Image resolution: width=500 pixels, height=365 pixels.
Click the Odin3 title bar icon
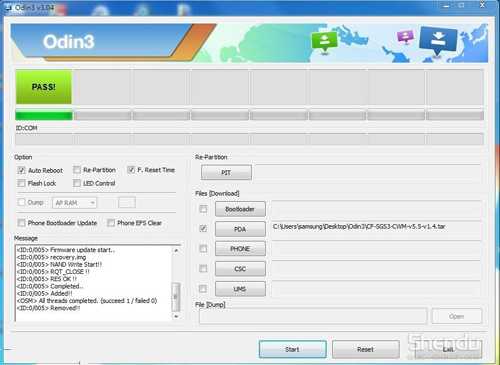tap(8, 7)
